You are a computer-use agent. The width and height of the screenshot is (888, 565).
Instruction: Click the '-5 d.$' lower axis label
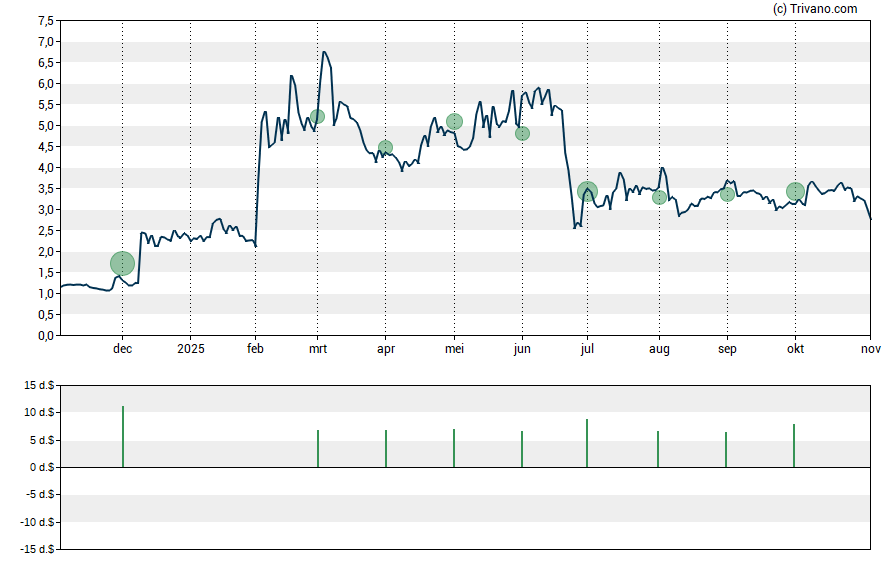[x=40, y=494]
